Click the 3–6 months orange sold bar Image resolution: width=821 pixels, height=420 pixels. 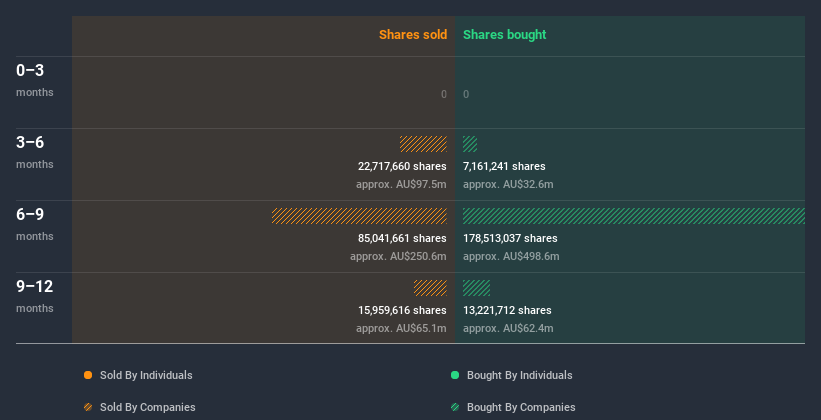[x=424, y=144]
